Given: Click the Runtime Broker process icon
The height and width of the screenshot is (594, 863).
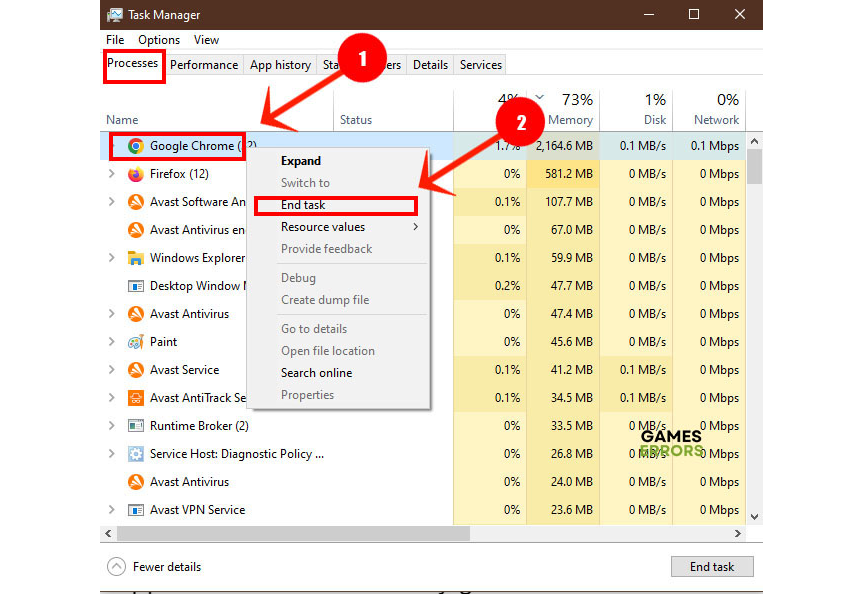Looking at the screenshot, I should tap(135, 426).
